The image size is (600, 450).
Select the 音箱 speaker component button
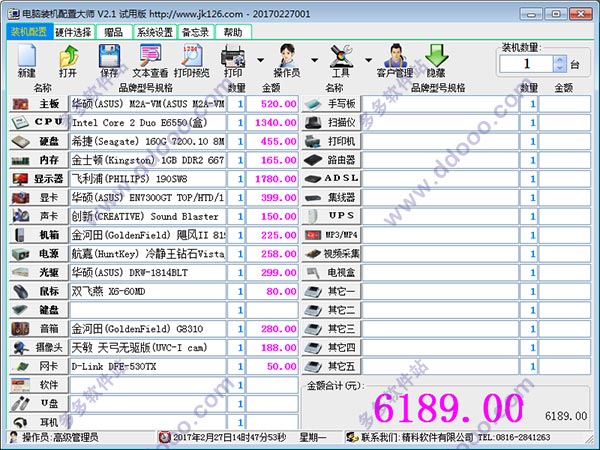click(x=39, y=329)
